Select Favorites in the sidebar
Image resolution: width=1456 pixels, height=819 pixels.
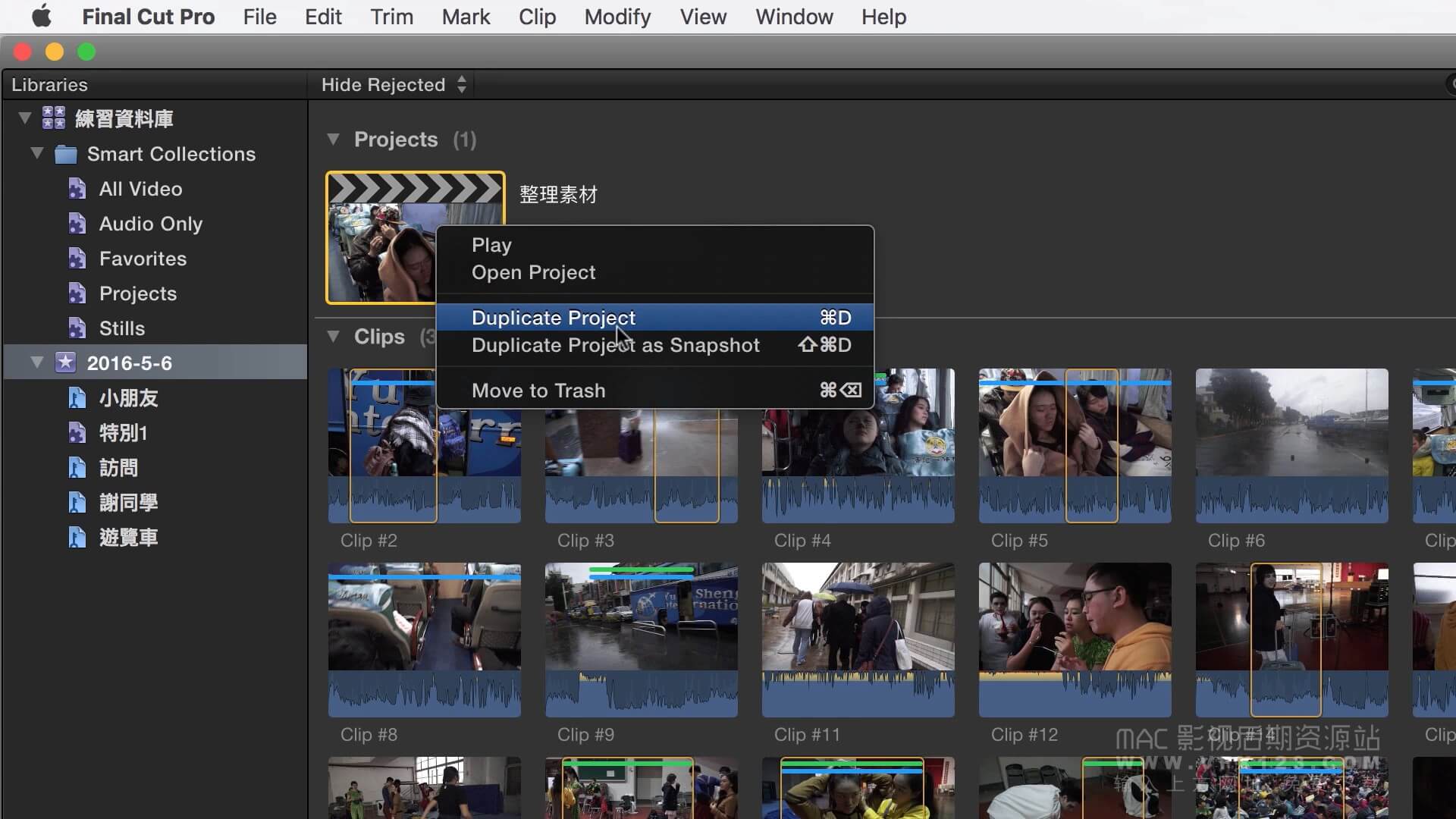pyautogui.click(x=143, y=259)
